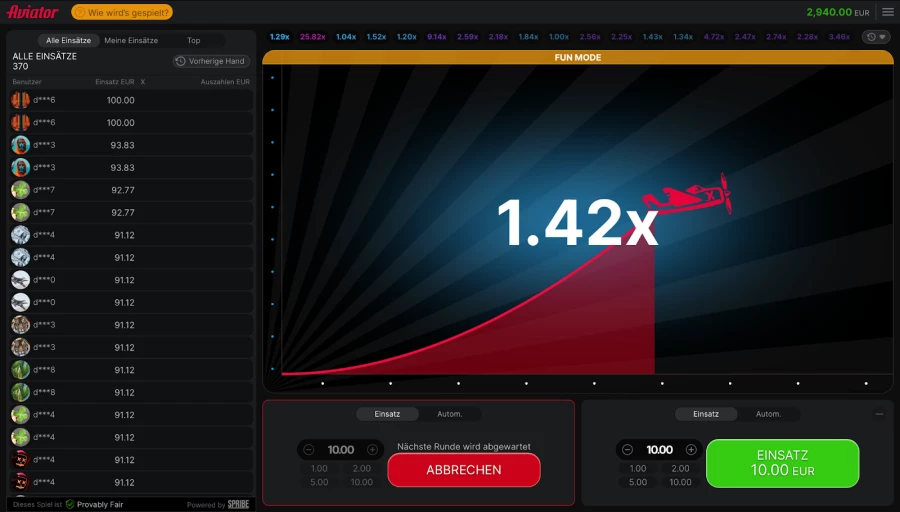Show Vorherige Hand results
Screen dimensions: 900x512
(x=210, y=61)
